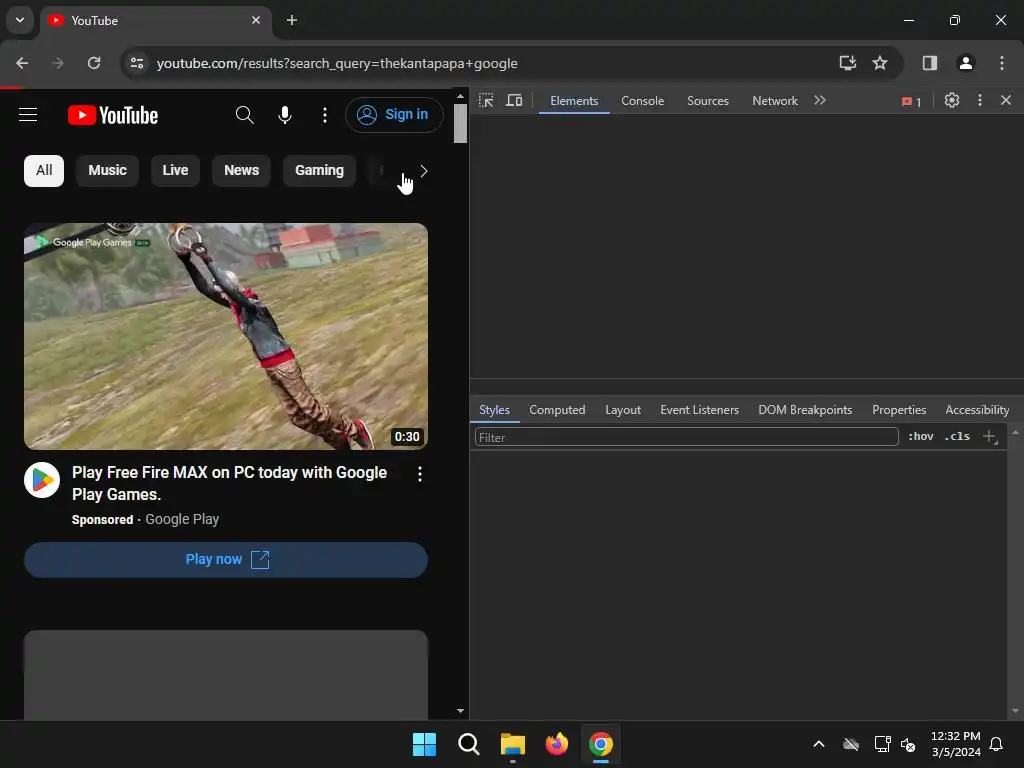Open Chrome side panel
The image size is (1024, 768).
coord(930,63)
